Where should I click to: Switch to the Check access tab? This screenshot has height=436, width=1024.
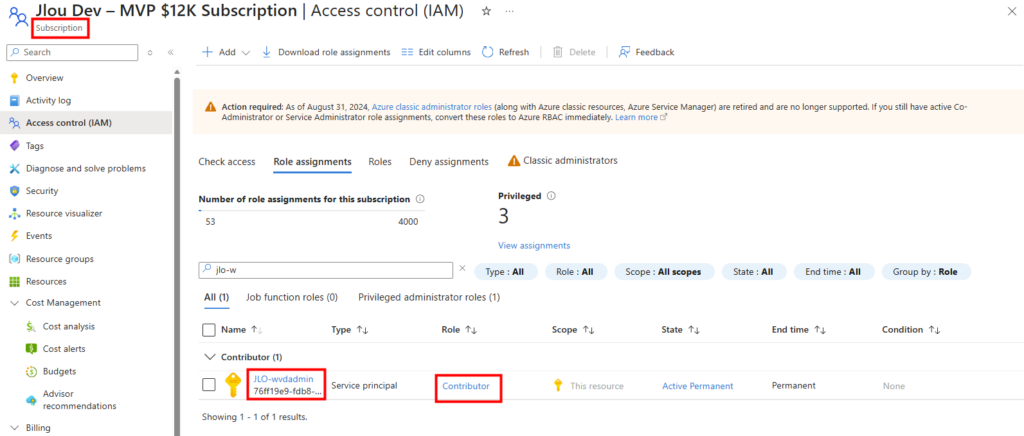[x=227, y=161]
